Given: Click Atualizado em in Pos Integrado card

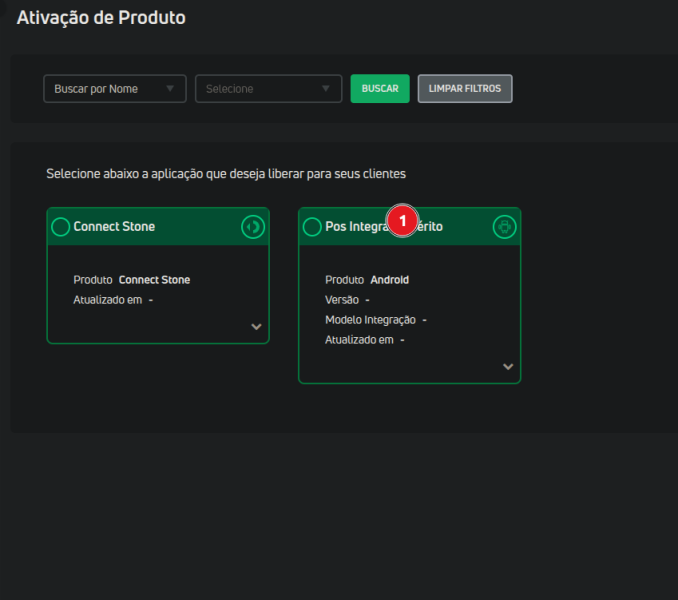Looking at the screenshot, I should 359,340.
